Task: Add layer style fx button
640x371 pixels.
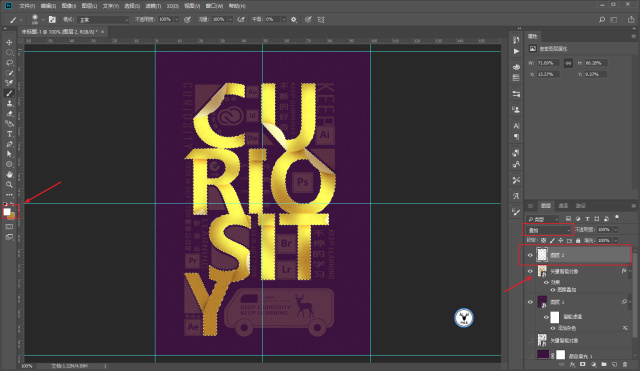Action: tap(572, 364)
